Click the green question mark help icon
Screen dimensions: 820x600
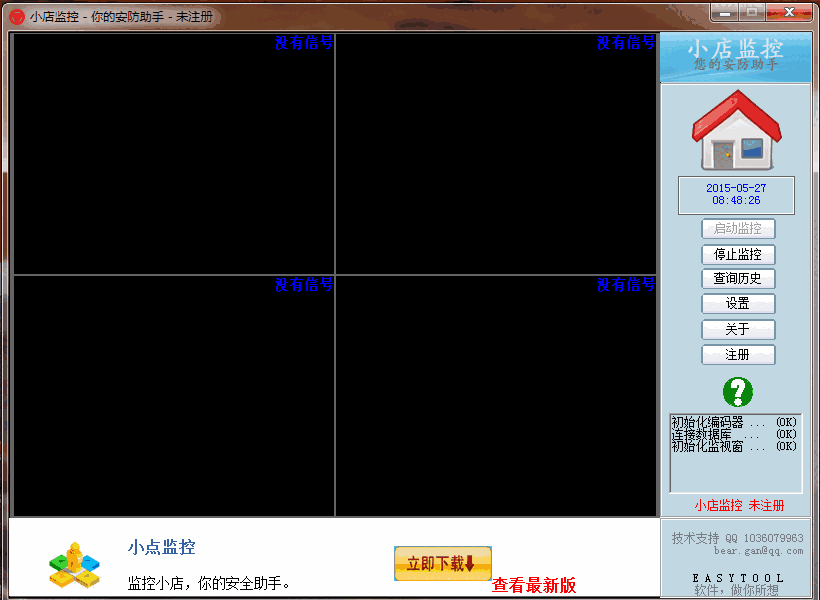(x=737, y=392)
